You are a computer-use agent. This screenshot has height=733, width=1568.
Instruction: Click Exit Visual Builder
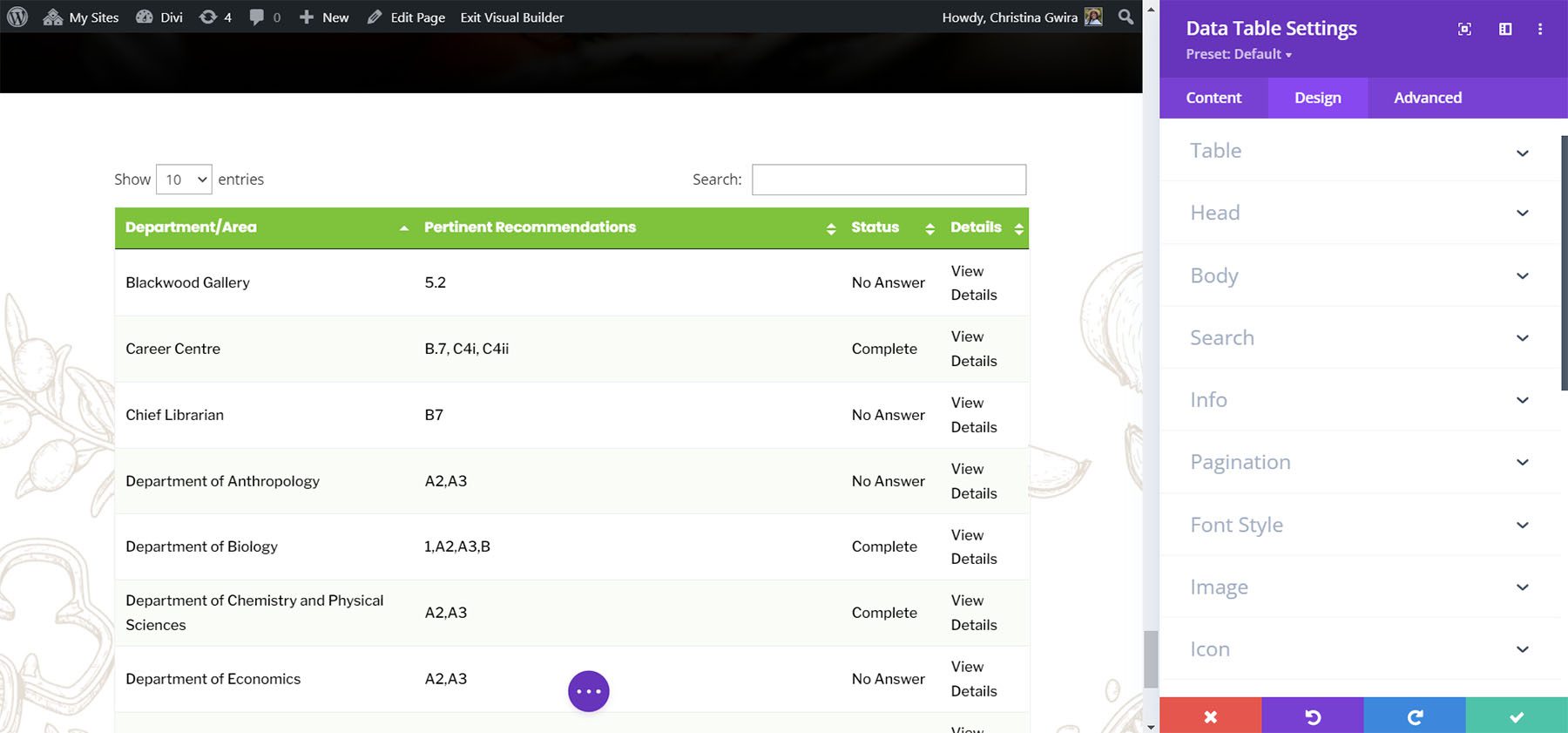(x=512, y=17)
